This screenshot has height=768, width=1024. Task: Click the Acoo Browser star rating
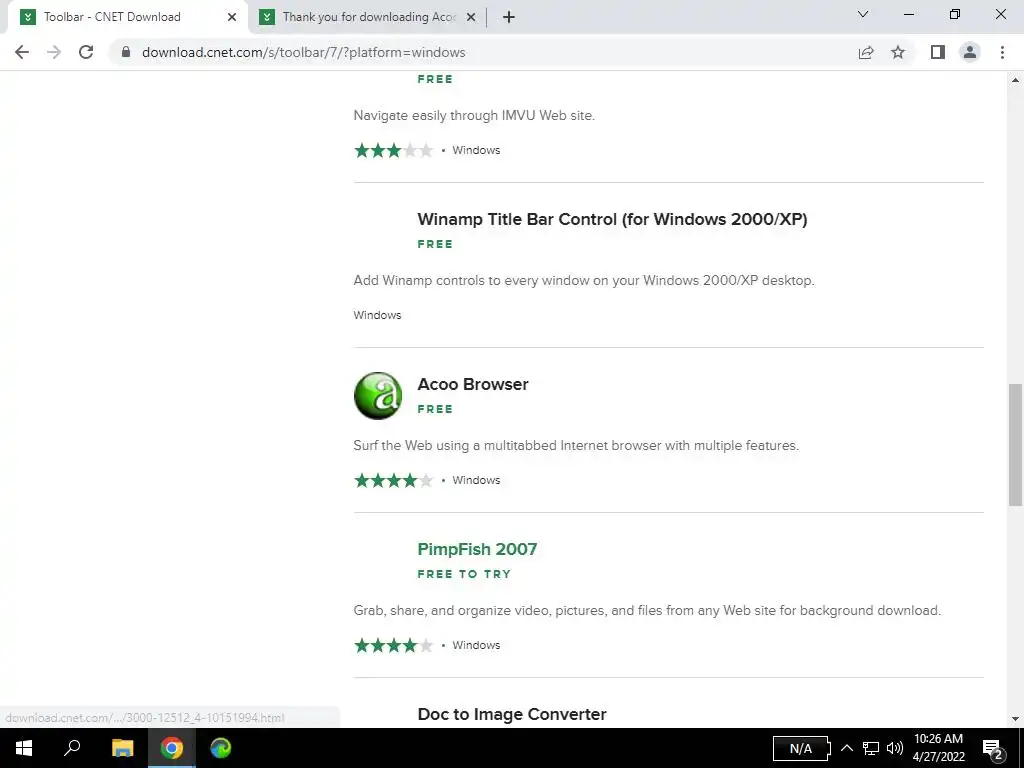click(393, 481)
